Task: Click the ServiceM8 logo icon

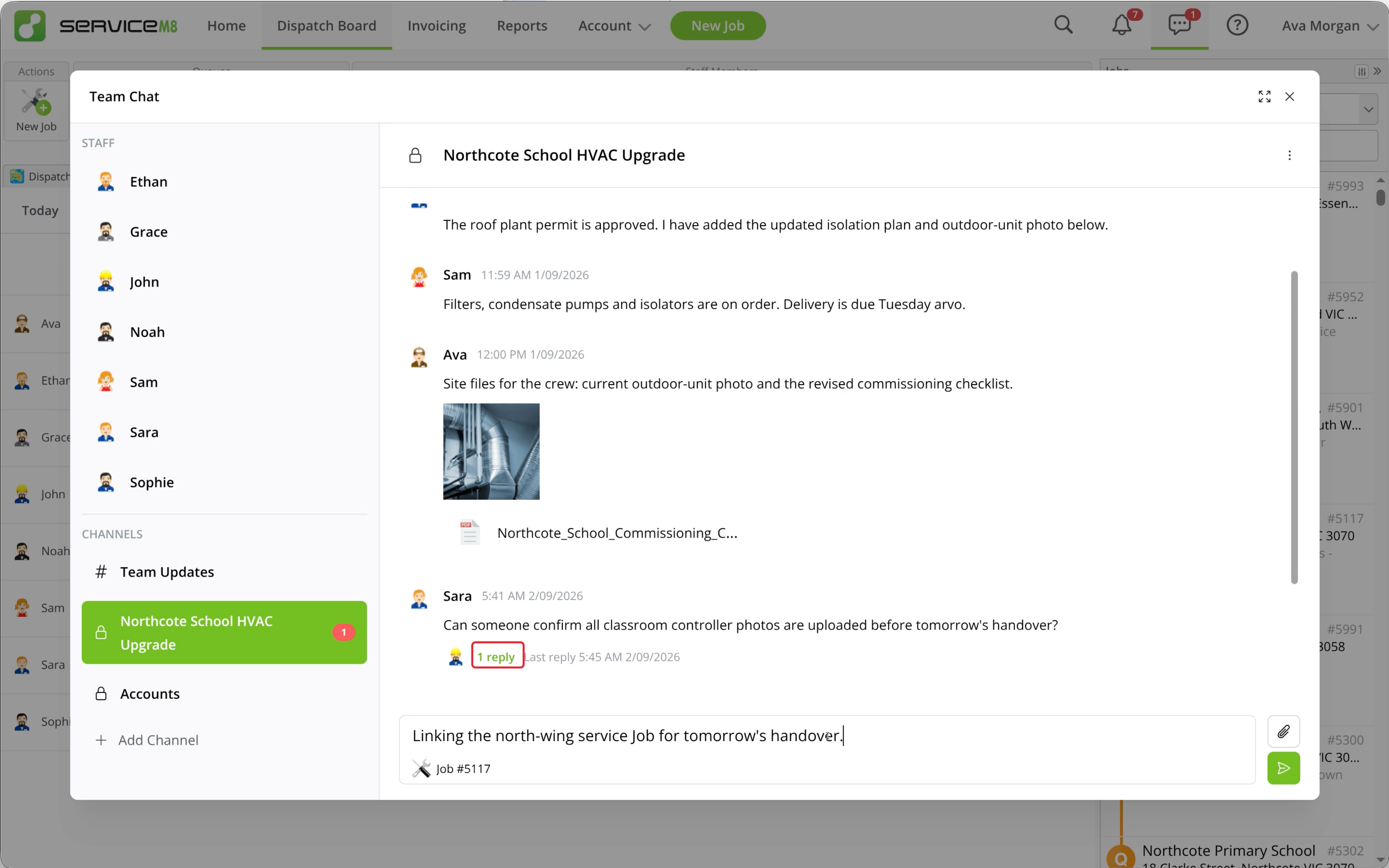Action: 30,26
